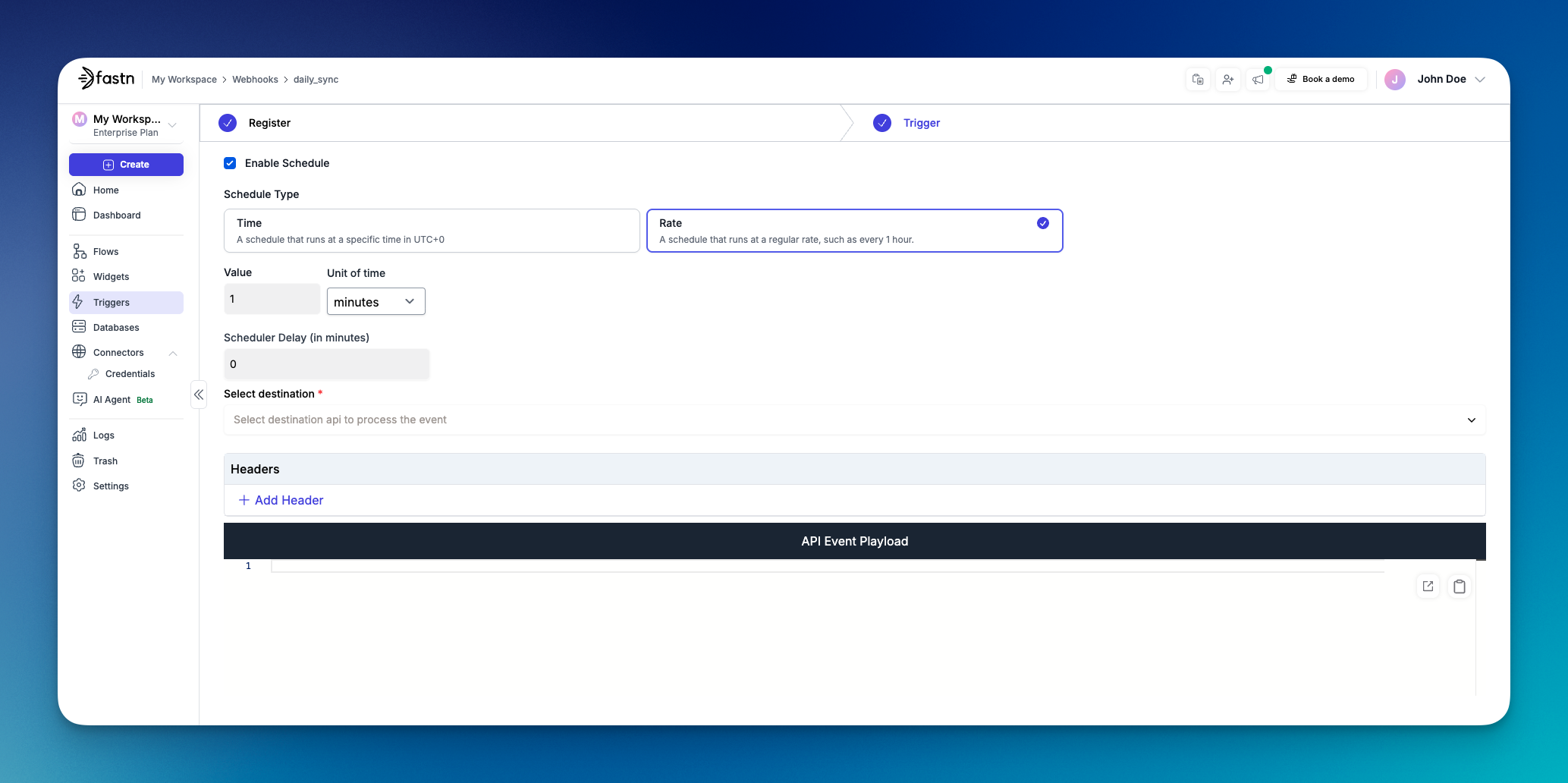Click the Scheduler Delay input field
This screenshot has height=783, width=1568.
[x=326, y=364]
